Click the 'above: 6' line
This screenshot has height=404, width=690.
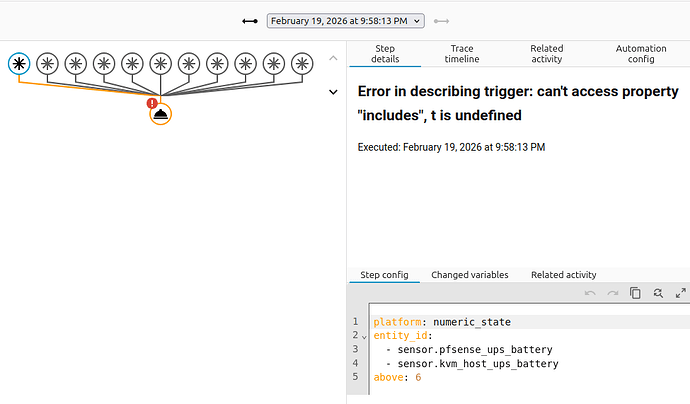click(397, 378)
